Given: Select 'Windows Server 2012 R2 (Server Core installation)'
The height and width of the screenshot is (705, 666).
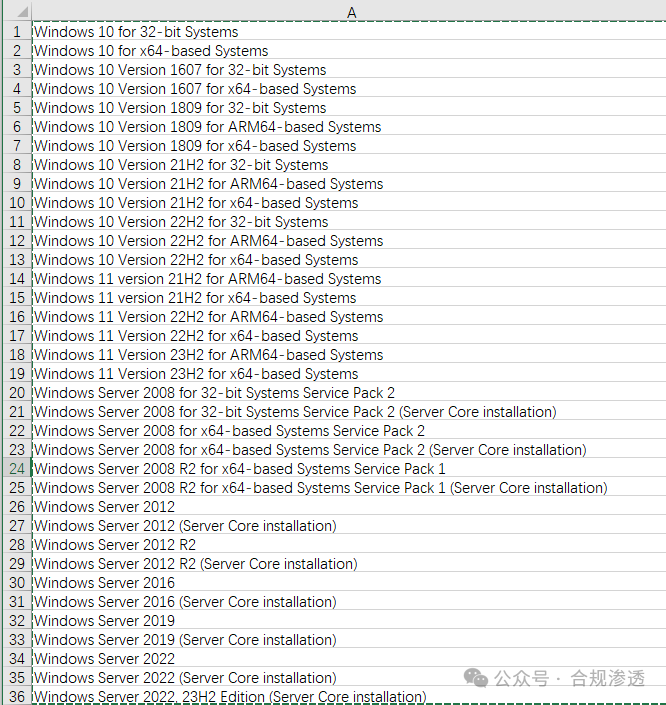Looking at the screenshot, I should [349, 564].
